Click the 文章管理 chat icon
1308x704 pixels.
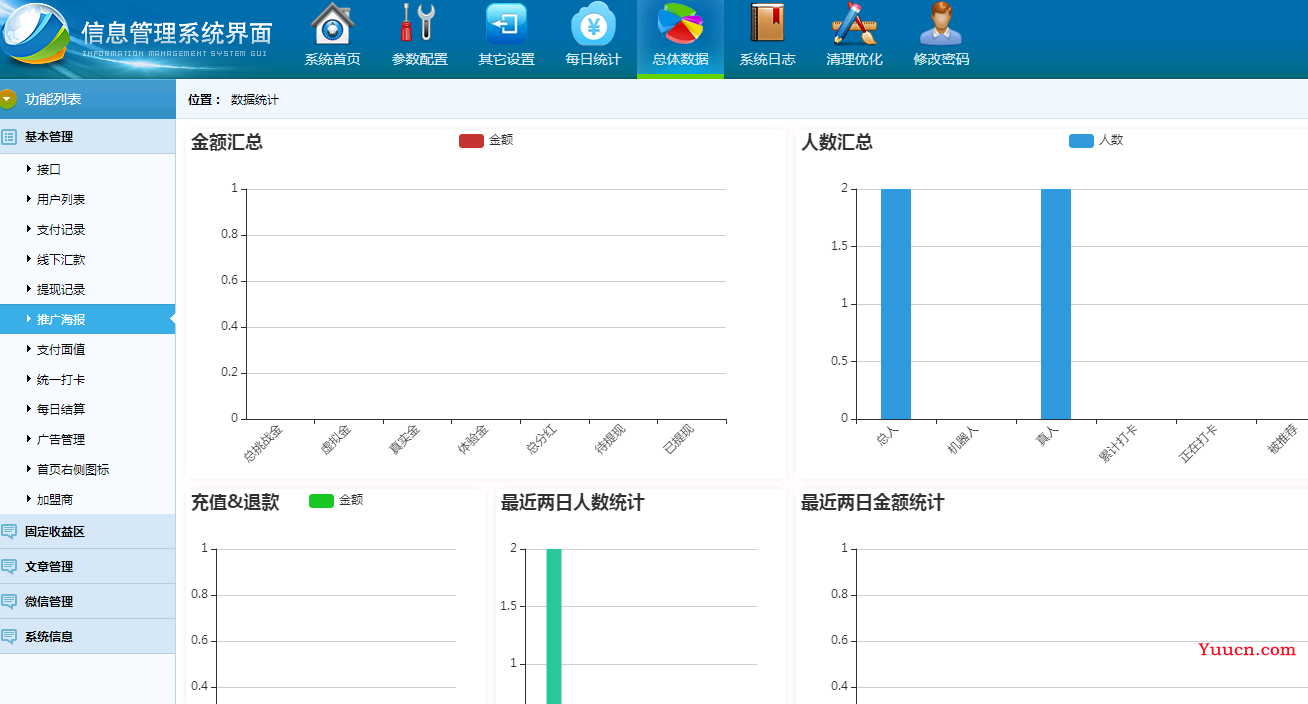click(9, 566)
